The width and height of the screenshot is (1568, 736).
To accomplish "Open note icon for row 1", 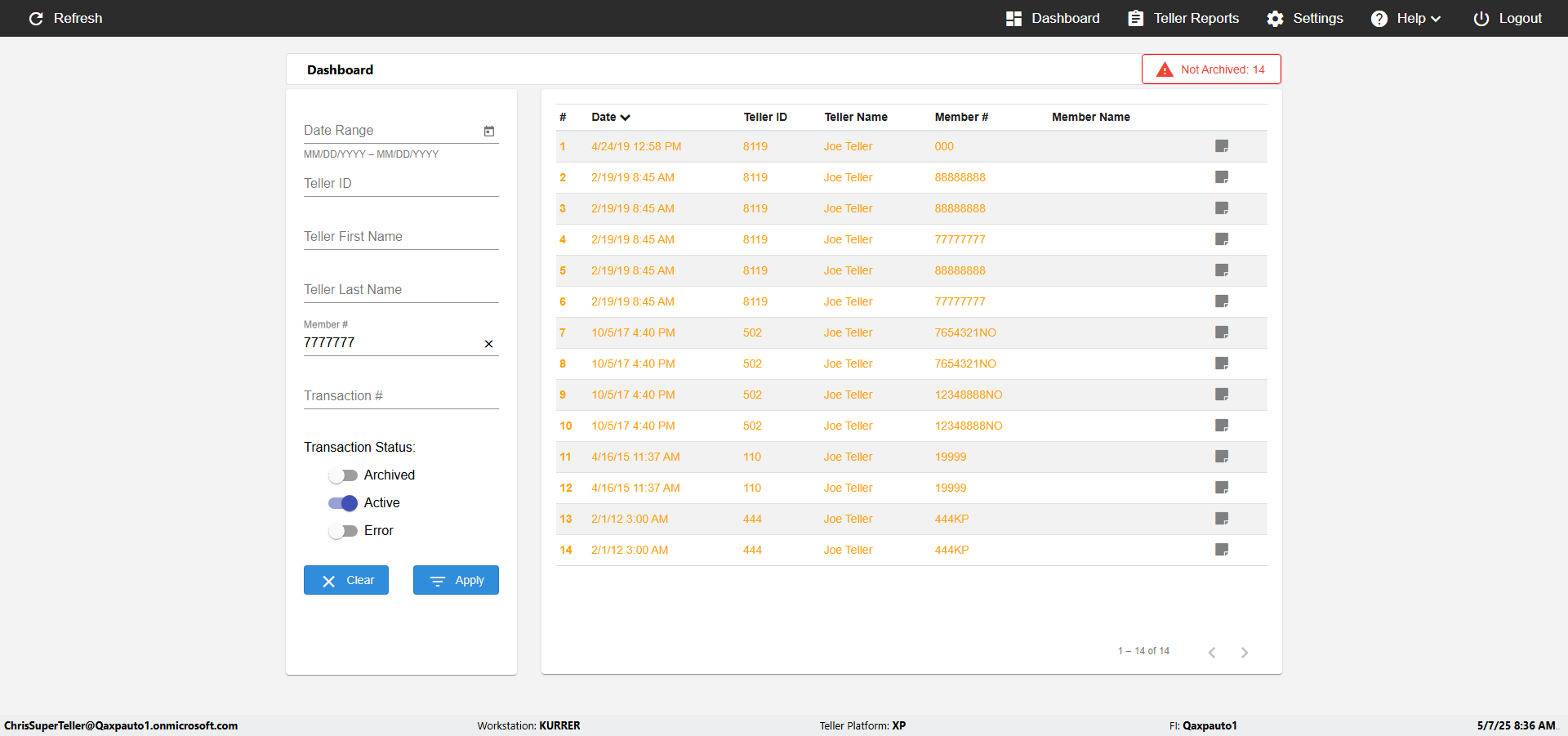I will tap(1222, 146).
